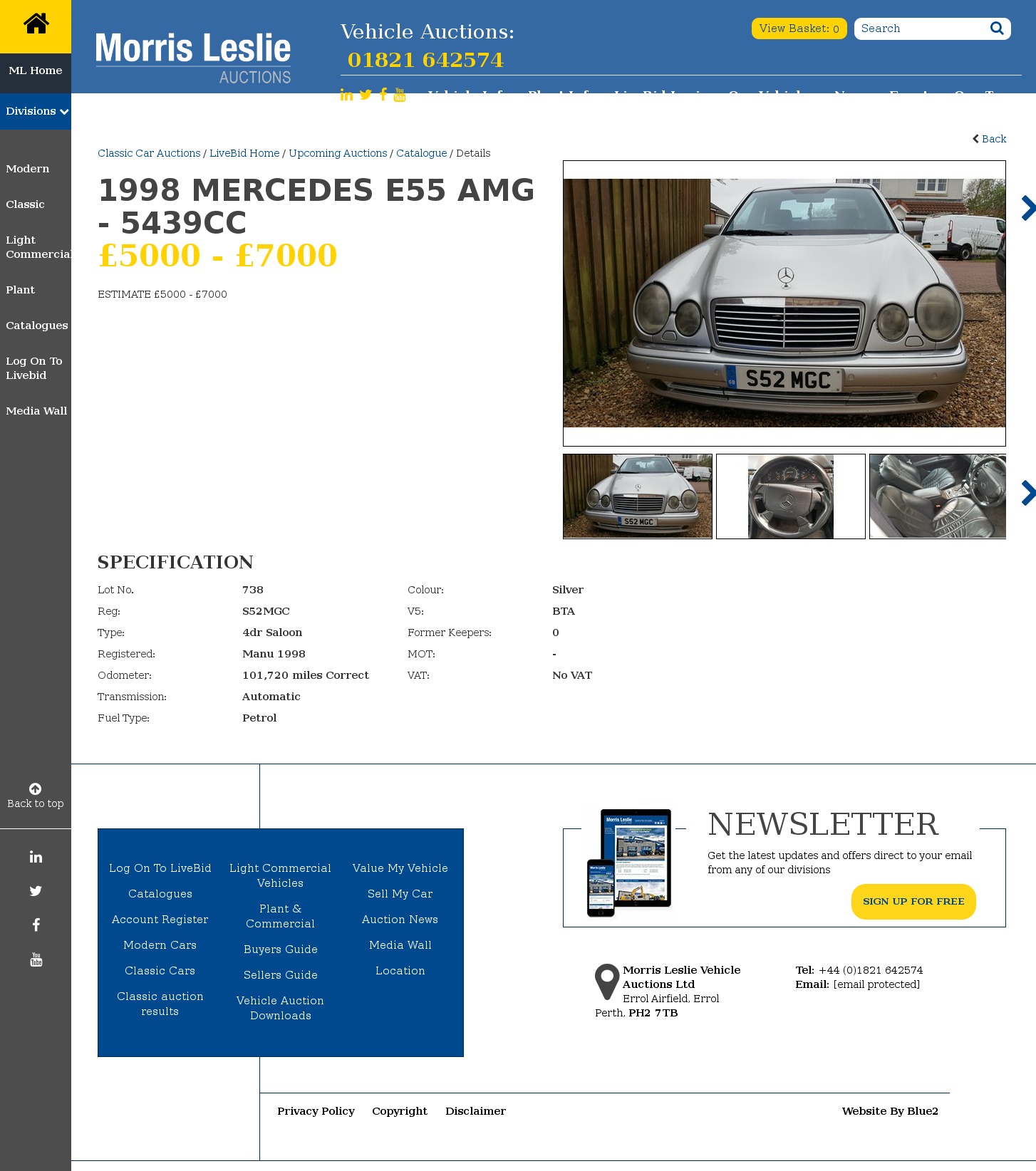The width and height of the screenshot is (1036, 1171).
Task: Show next main car image
Action: (1027, 208)
